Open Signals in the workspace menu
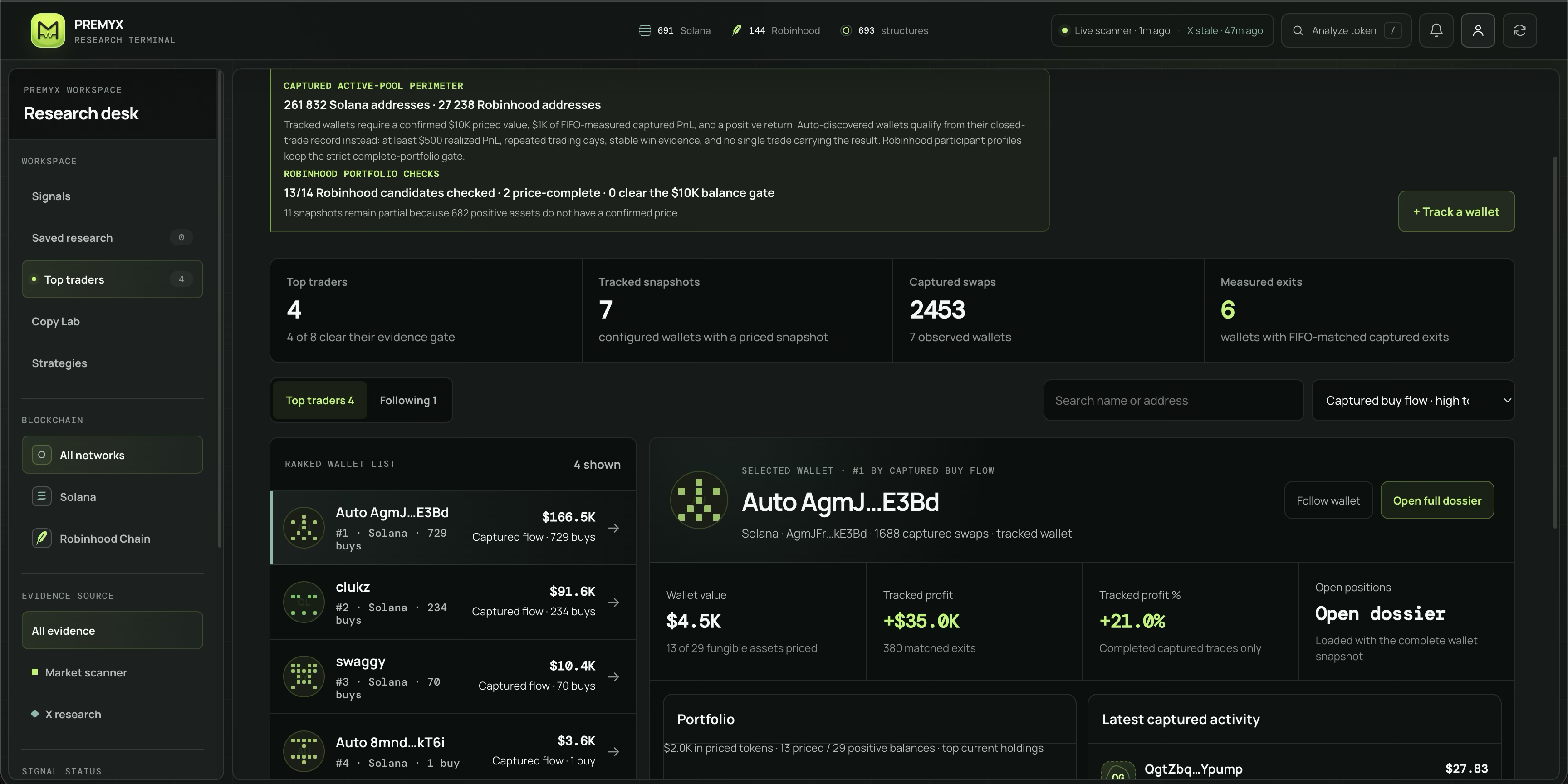1568x784 pixels. [x=113, y=196]
